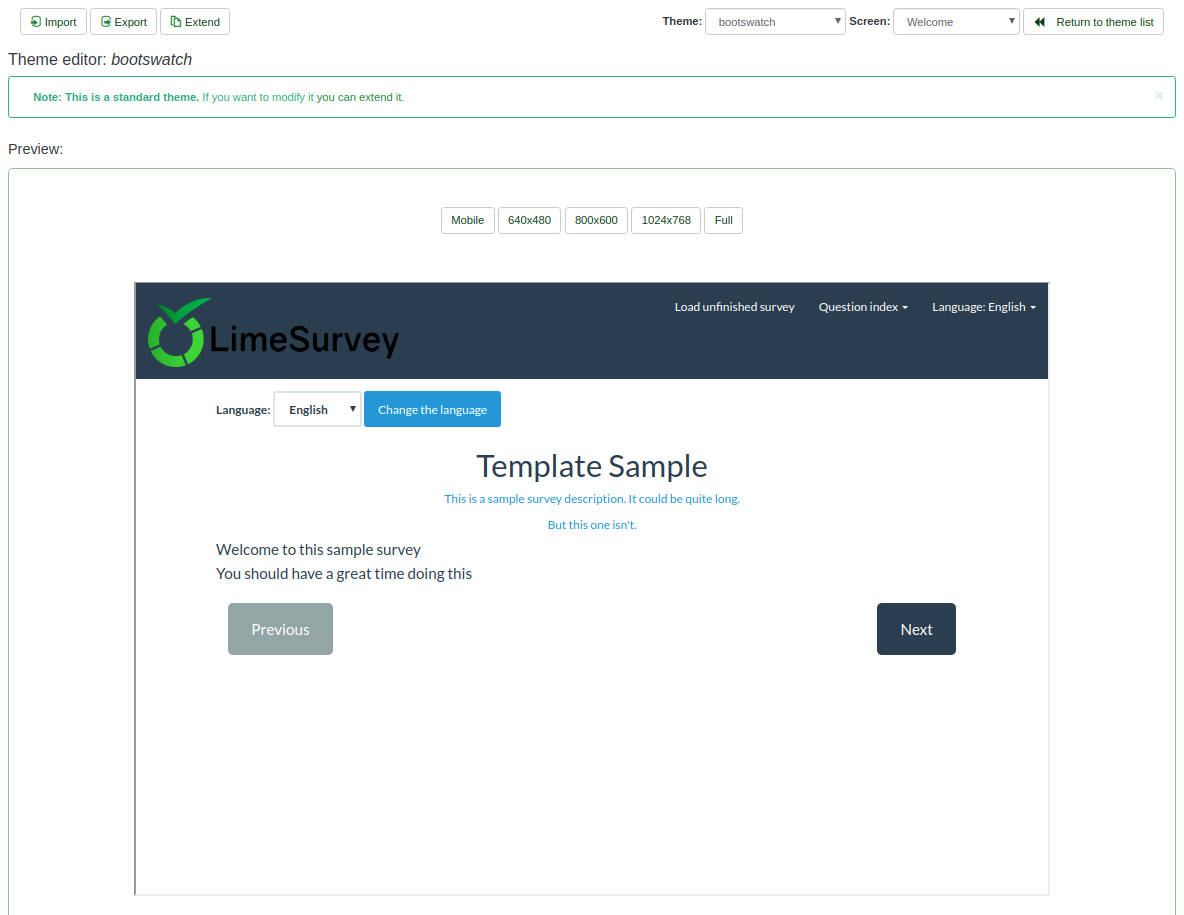Image resolution: width=1184 pixels, height=915 pixels.
Task: Select the Full preview size
Action: pos(723,220)
